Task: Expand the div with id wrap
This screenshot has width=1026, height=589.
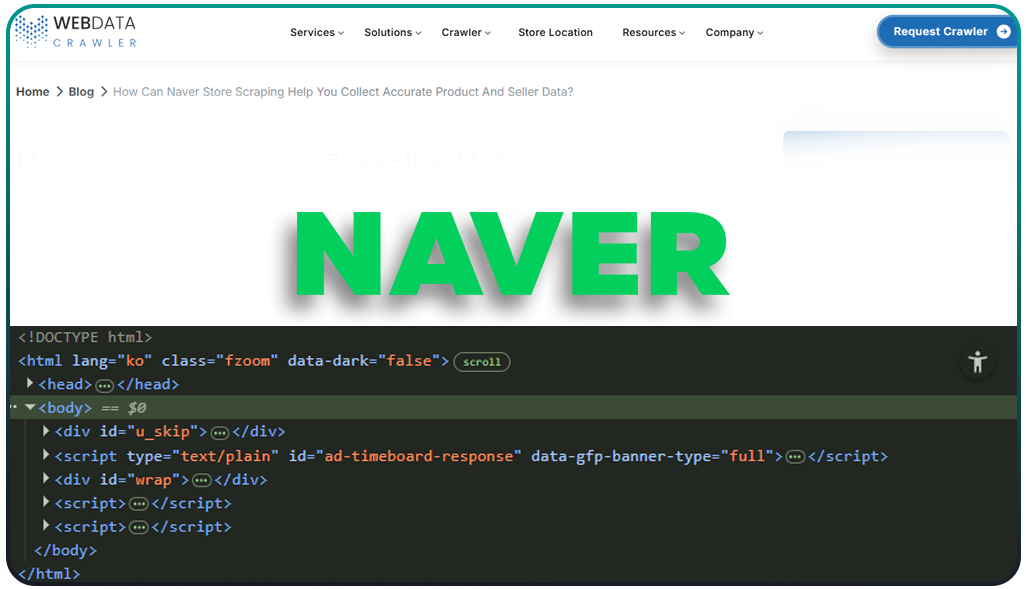Action: (x=45, y=479)
